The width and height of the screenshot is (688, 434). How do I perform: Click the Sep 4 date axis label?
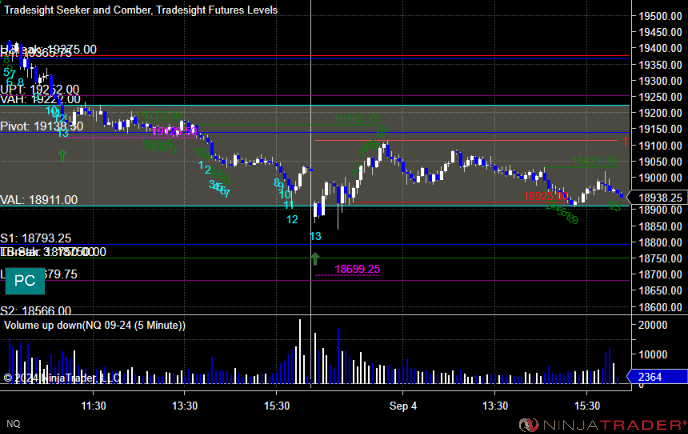coord(403,406)
